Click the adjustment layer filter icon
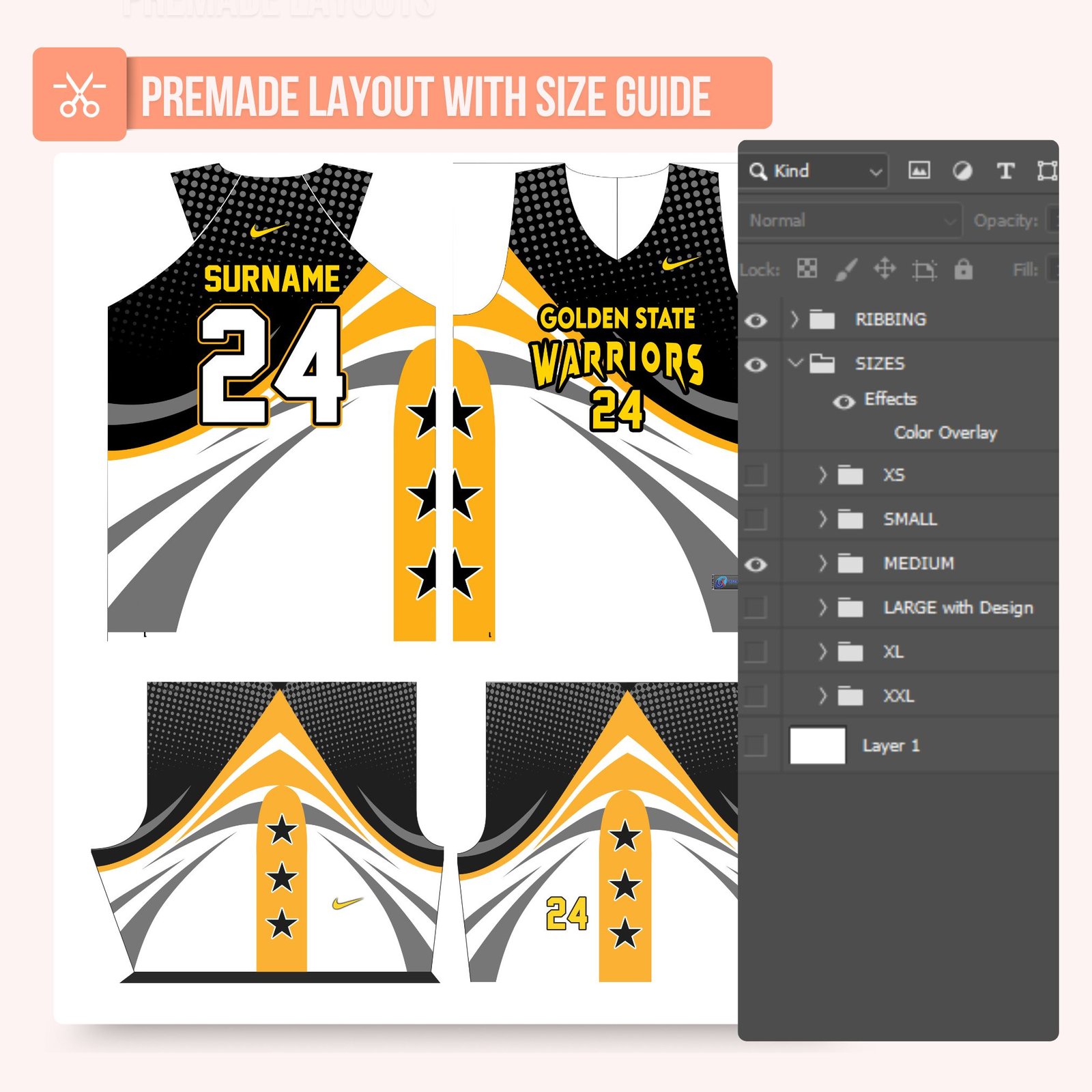This screenshot has height=1092, width=1092. tap(962, 171)
